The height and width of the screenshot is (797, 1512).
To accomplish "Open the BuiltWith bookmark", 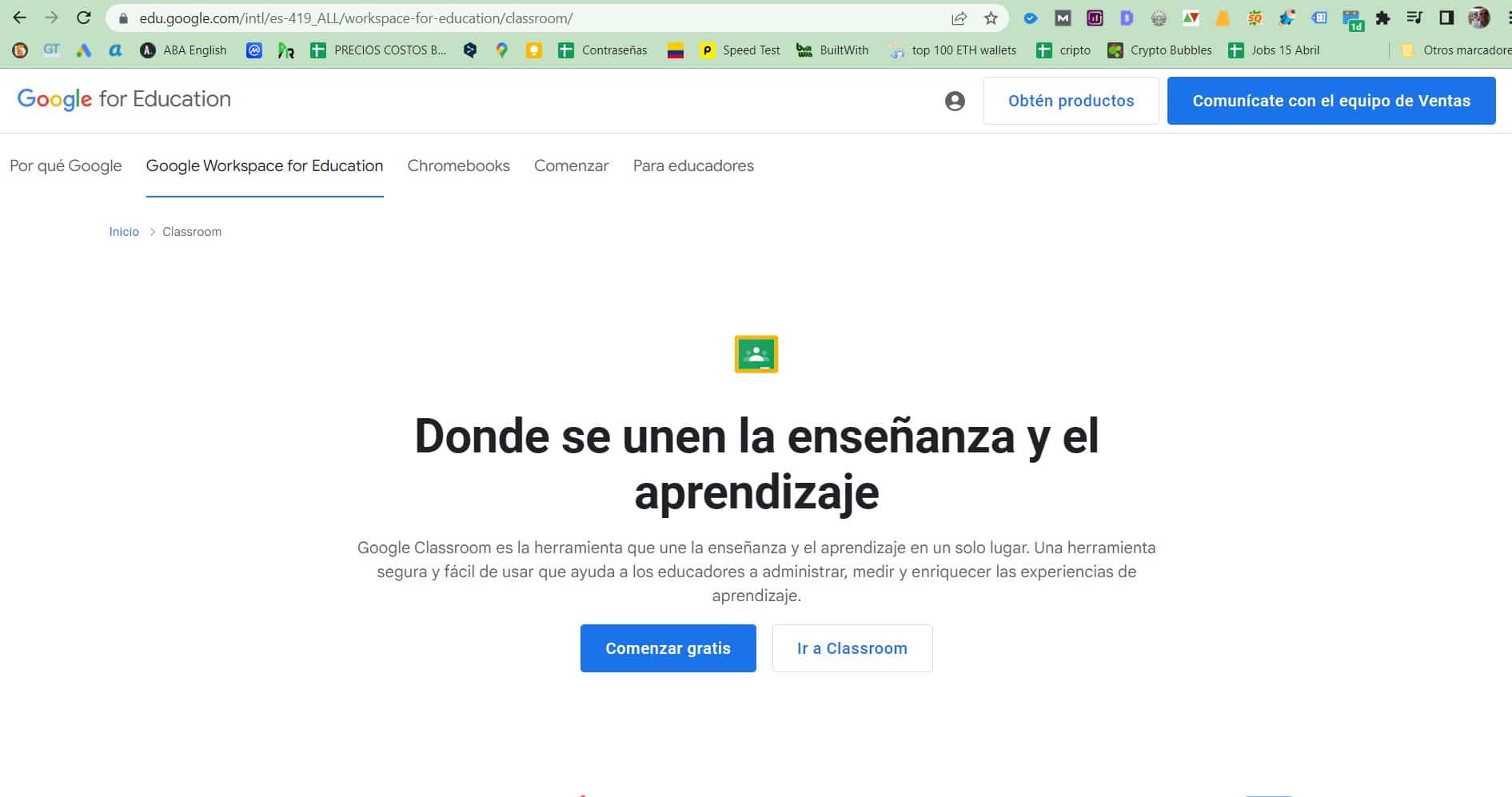I will click(x=832, y=50).
